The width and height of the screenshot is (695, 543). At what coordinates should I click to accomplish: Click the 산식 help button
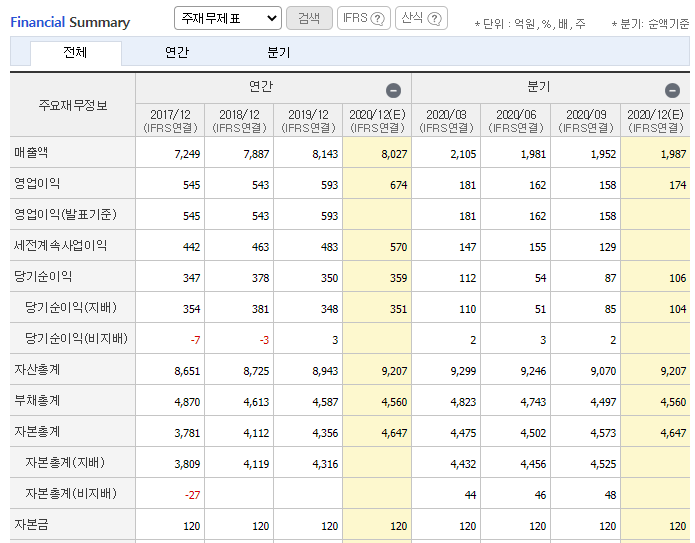421,18
